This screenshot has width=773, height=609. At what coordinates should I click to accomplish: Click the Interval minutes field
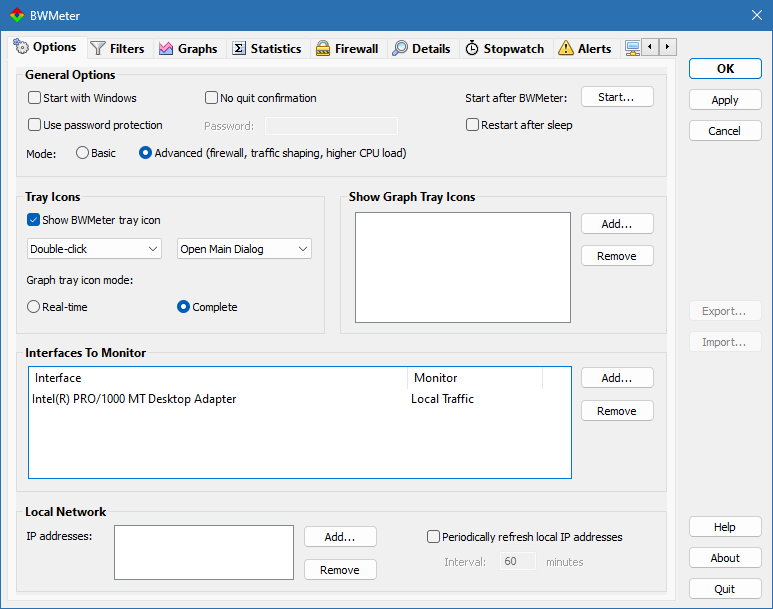click(x=518, y=561)
